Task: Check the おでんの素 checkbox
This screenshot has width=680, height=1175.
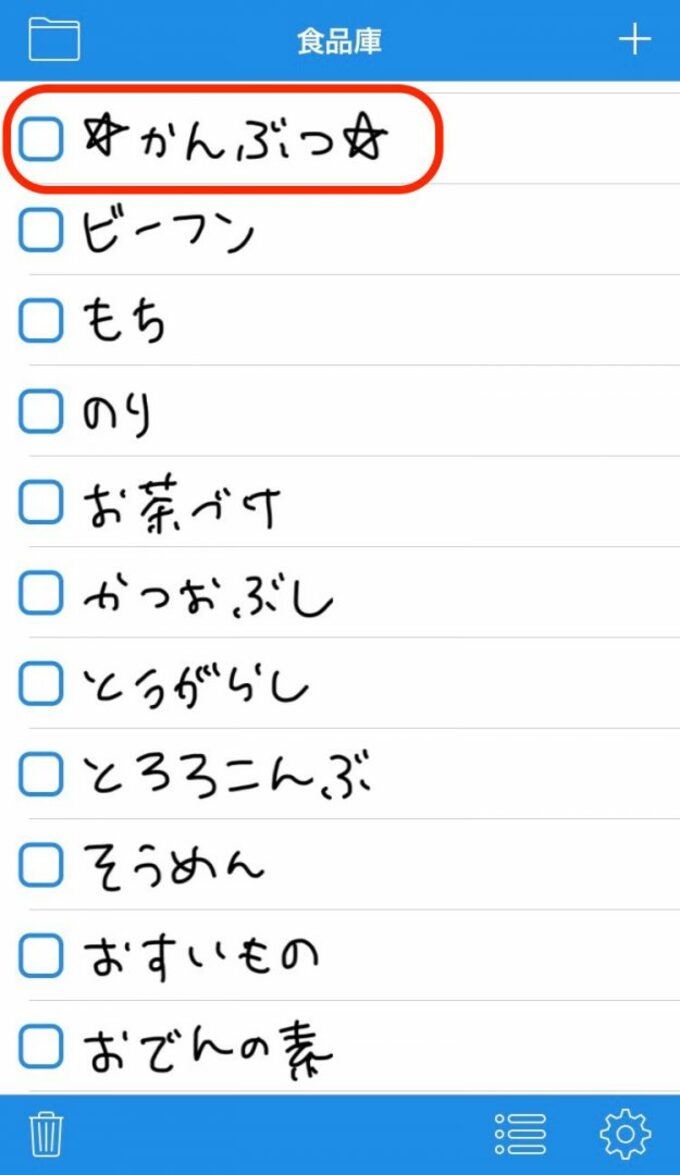Action: click(x=42, y=1047)
